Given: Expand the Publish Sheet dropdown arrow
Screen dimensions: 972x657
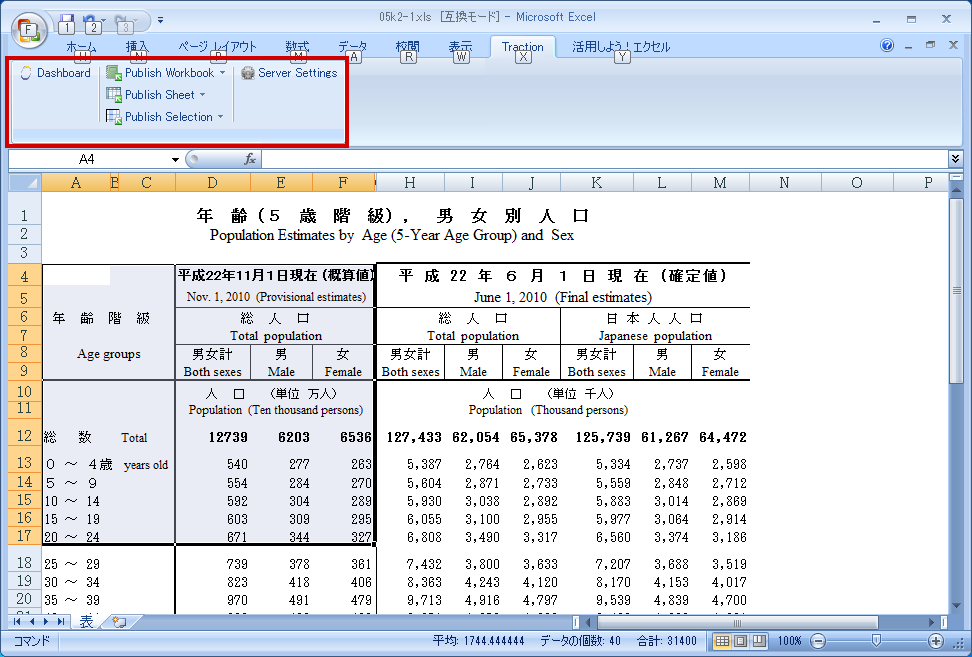Looking at the screenshot, I should click(203, 95).
